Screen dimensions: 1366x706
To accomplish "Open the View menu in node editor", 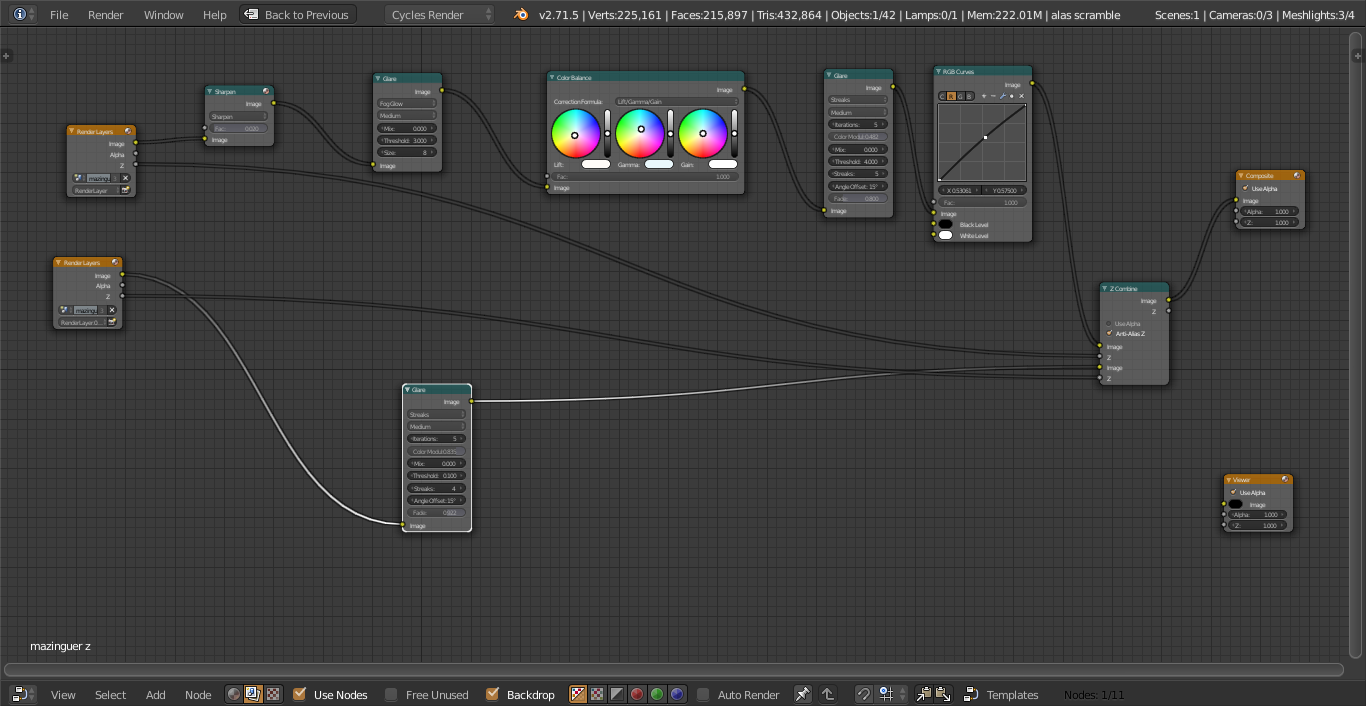I will click(x=63, y=694).
